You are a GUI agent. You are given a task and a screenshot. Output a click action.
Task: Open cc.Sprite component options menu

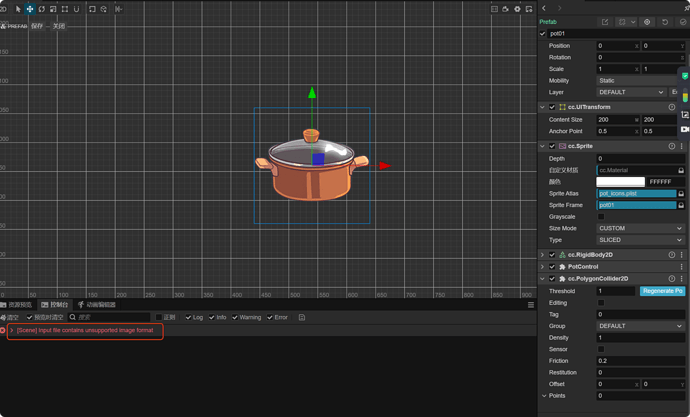(x=682, y=146)
